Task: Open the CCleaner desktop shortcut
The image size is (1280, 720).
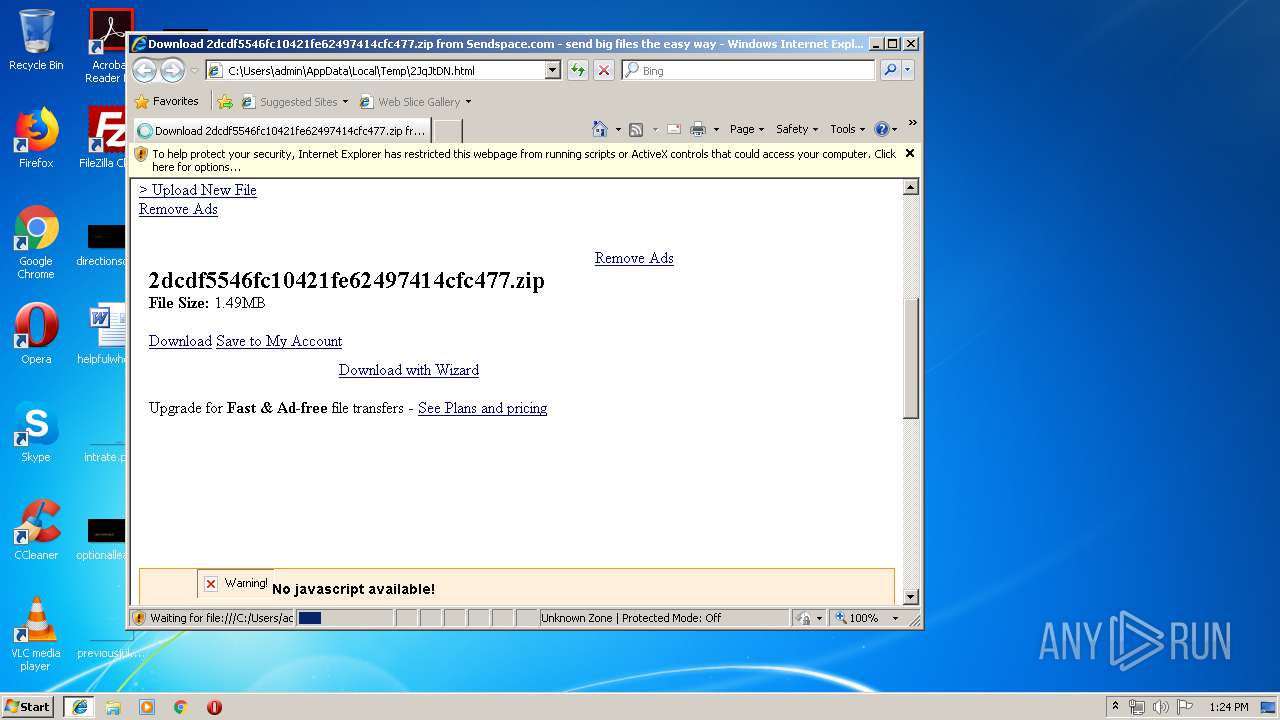Action: pyautogui.click(x=36, y=530)
